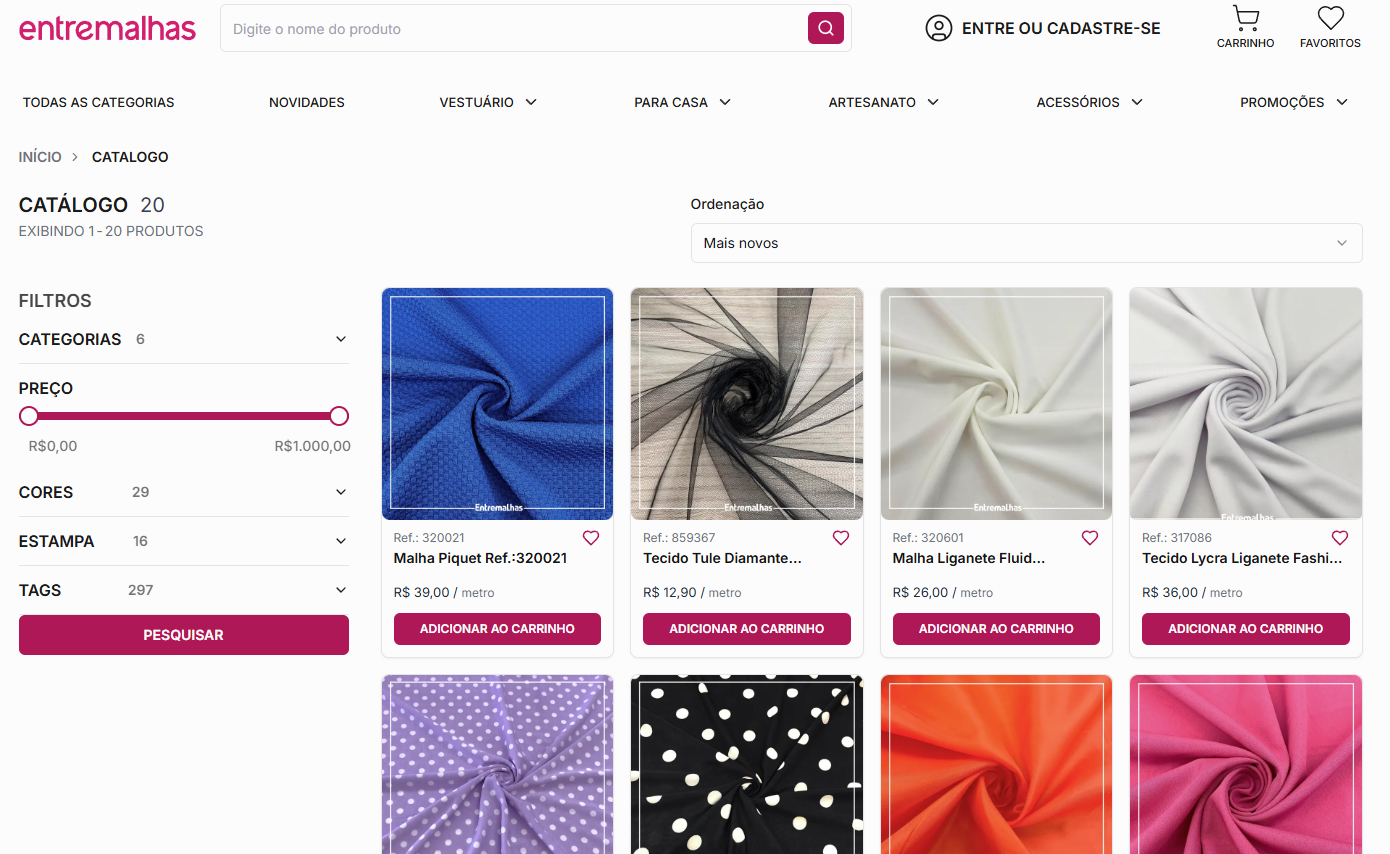Screen dimensions: 1390x854
Task: Add Malha Piquet Ref.:320021 to cart
Action: point(497,629)
